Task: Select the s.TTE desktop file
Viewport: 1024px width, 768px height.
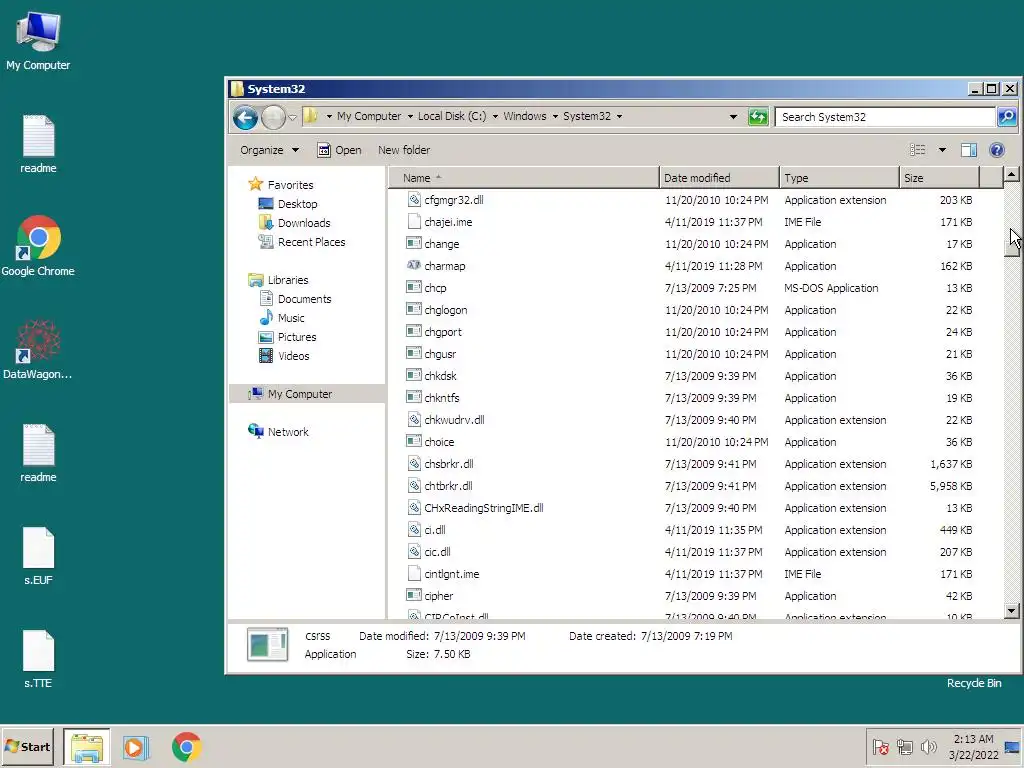Action: (38, 659)
